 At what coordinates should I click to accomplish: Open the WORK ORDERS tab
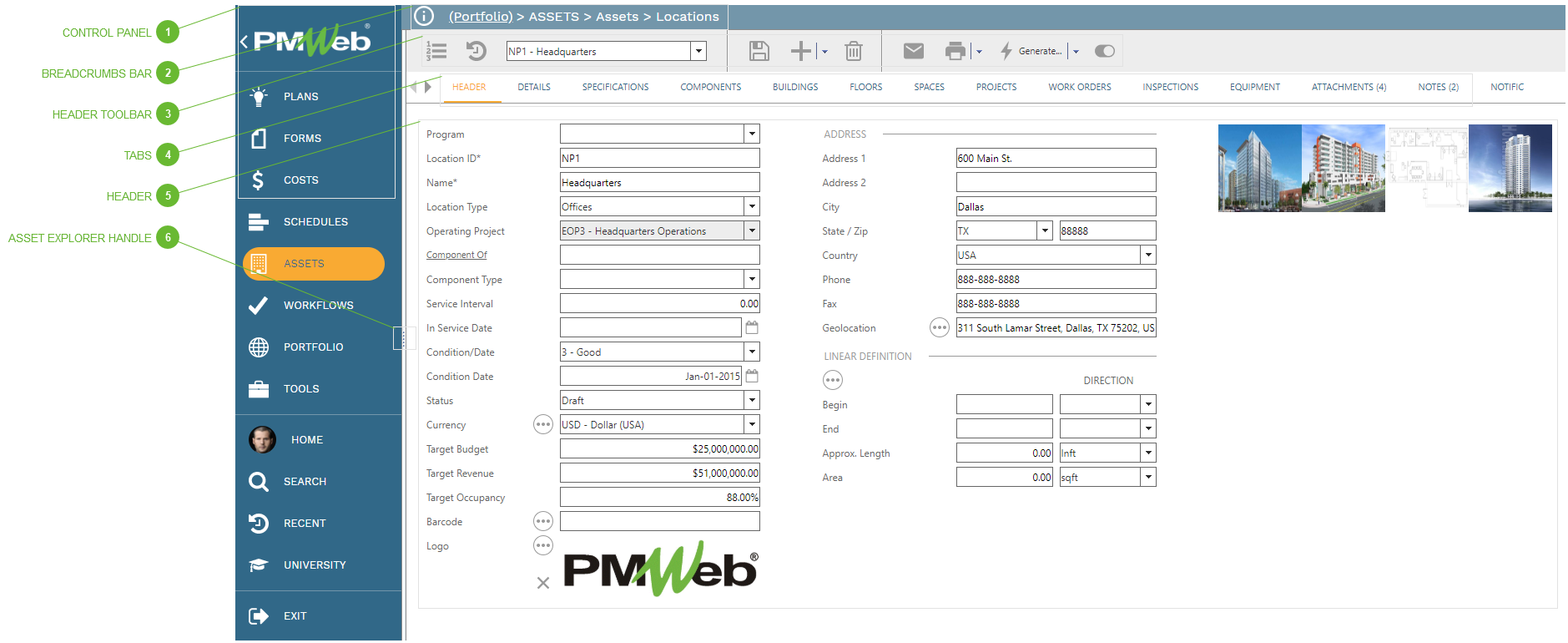point(1079,87)
